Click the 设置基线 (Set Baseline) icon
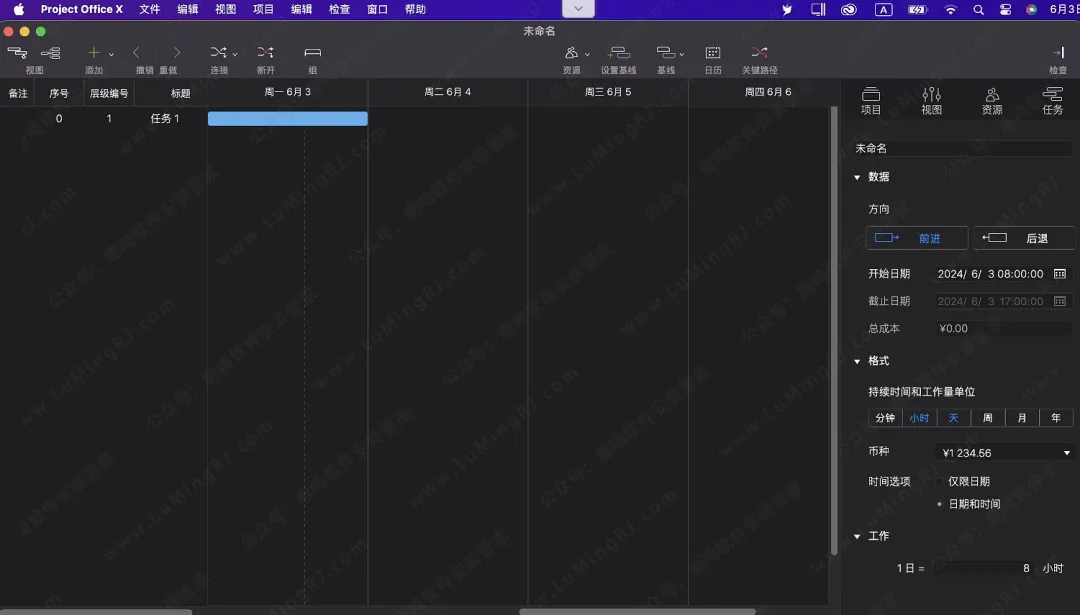1080x615 pixels. pyautogui.click(x=618, y=53)
